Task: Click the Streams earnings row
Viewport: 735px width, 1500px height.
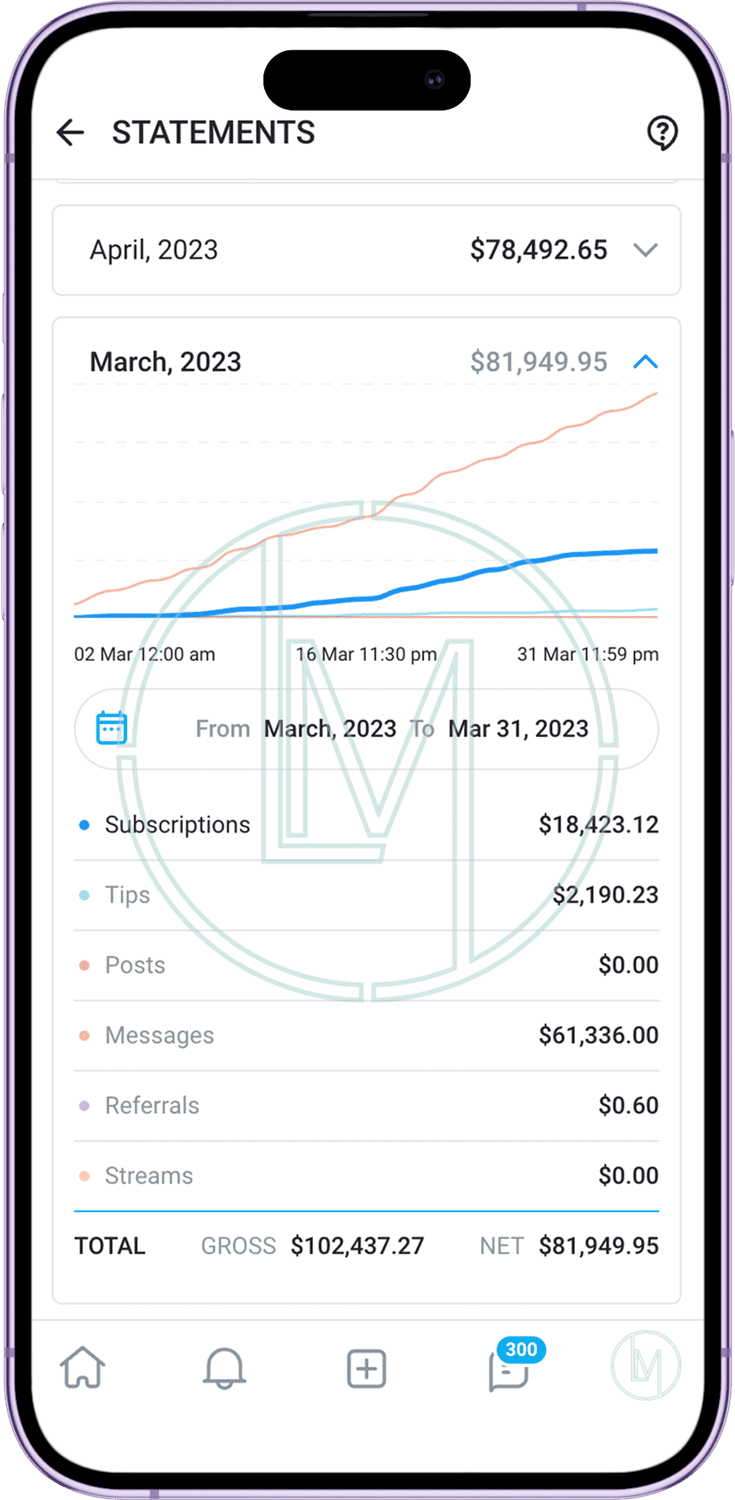Action: (366, 1175)
